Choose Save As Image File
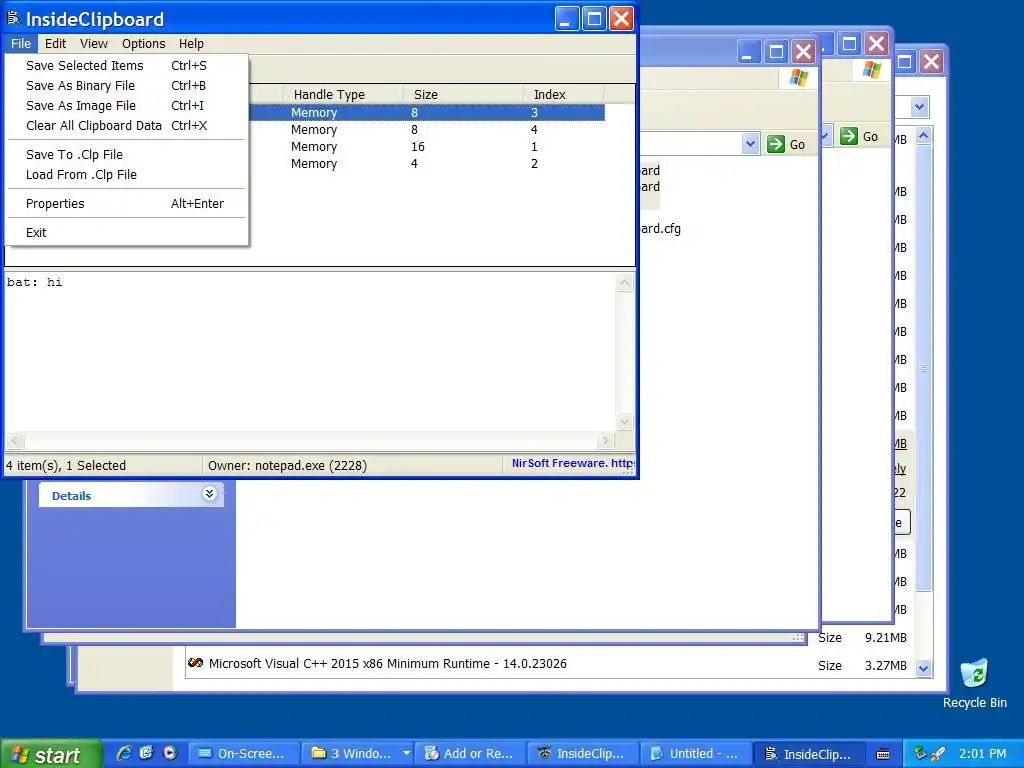This screenshot has width=1024, height=768. coord(127,106)
